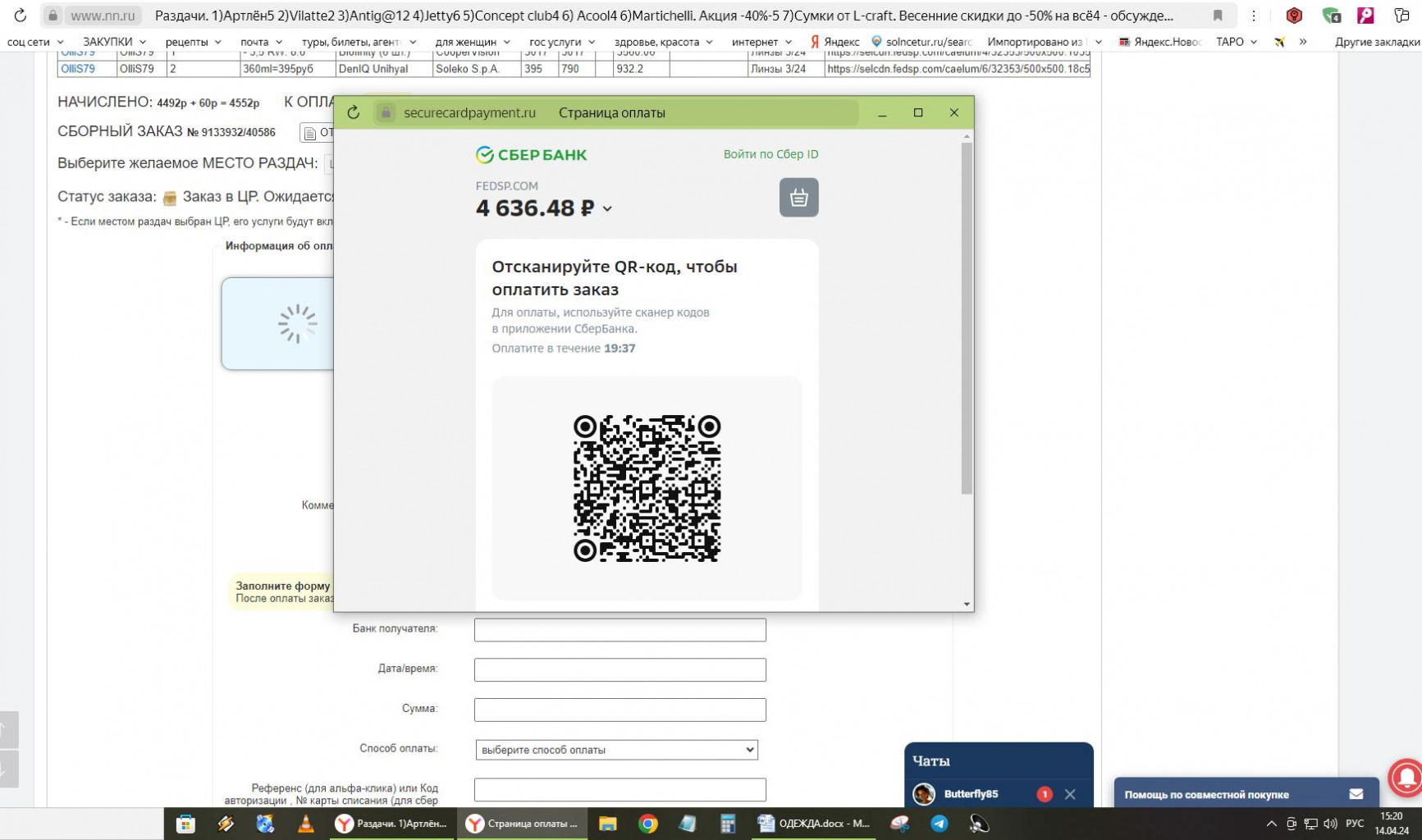Click the Референс authorization code input field
Viewport: 1422px width, 840px height.
[620, 789]
